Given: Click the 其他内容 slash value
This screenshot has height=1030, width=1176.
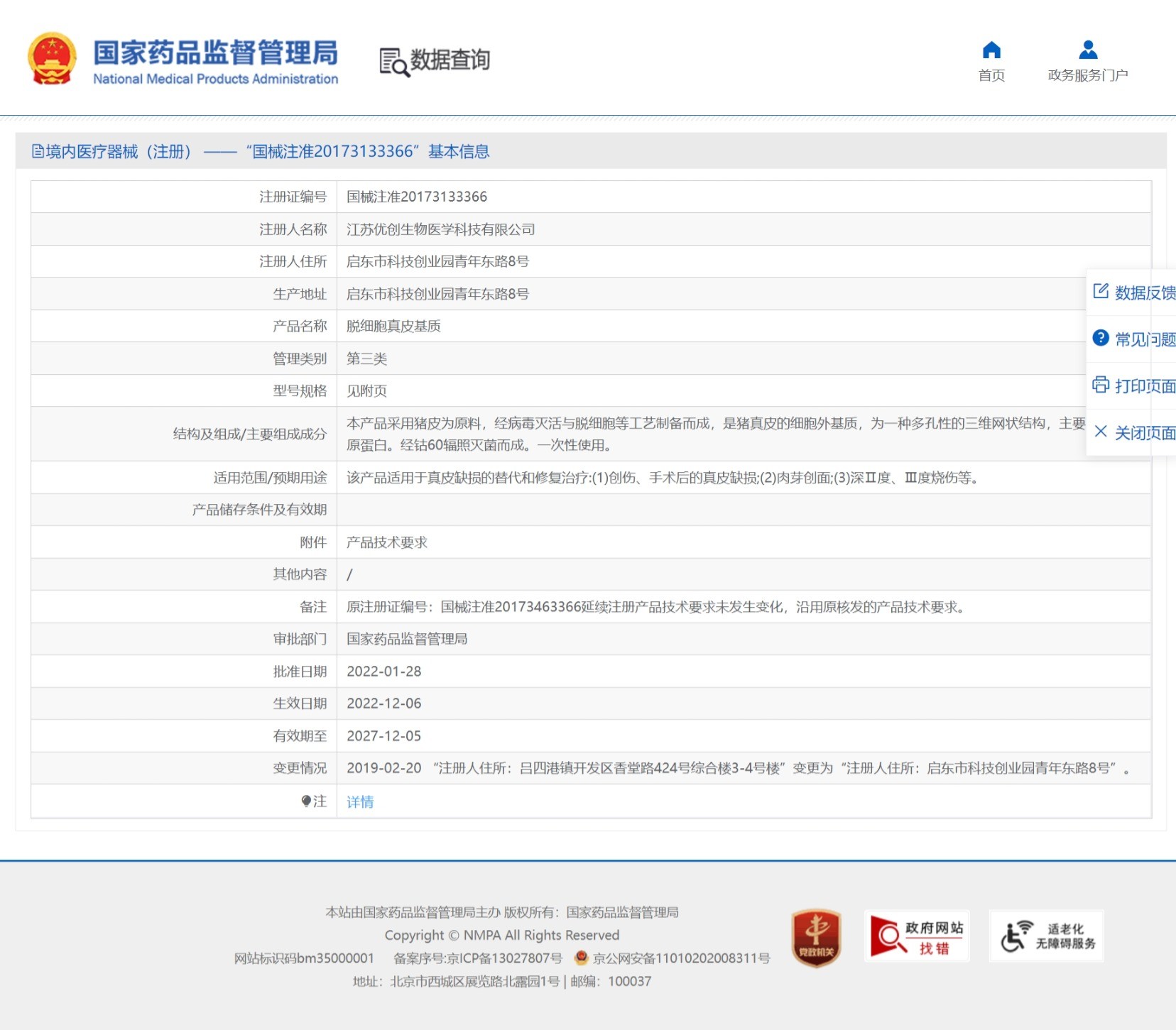Looking at the screenshot, I should pos(349,574).
